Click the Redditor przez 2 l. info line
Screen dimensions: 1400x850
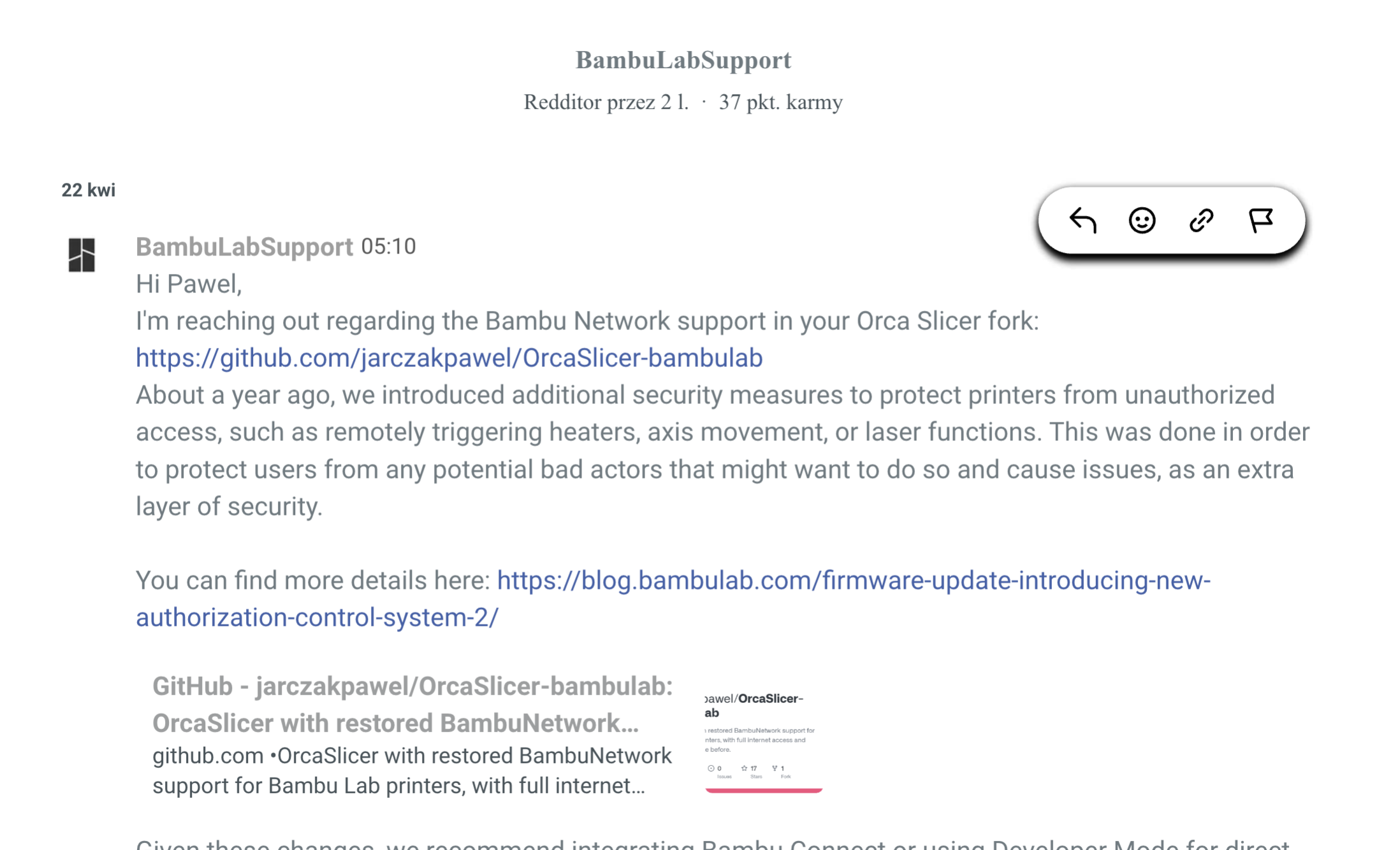pos(606,102)
